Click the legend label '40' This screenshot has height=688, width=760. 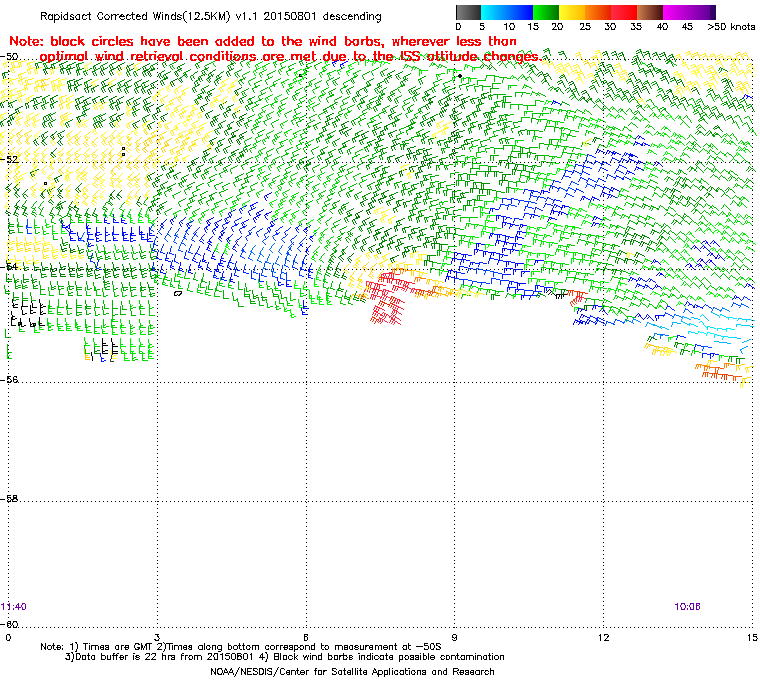[663, 27]
